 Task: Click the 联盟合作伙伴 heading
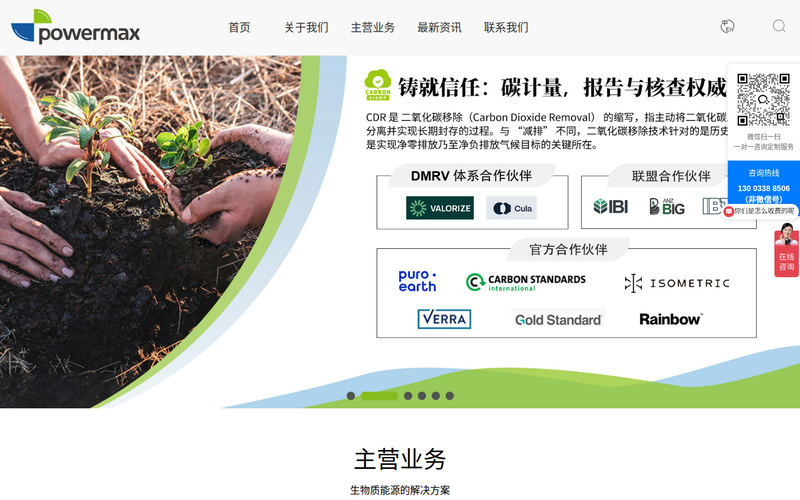(671, 176)
